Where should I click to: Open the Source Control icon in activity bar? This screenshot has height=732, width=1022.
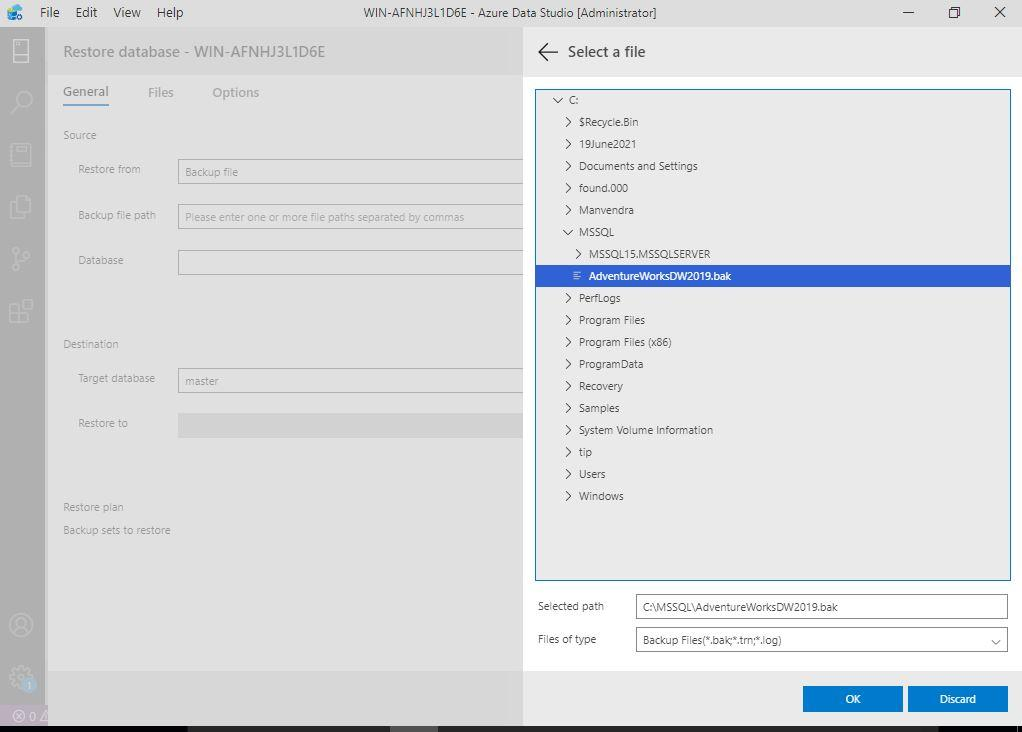pos(21,259)
